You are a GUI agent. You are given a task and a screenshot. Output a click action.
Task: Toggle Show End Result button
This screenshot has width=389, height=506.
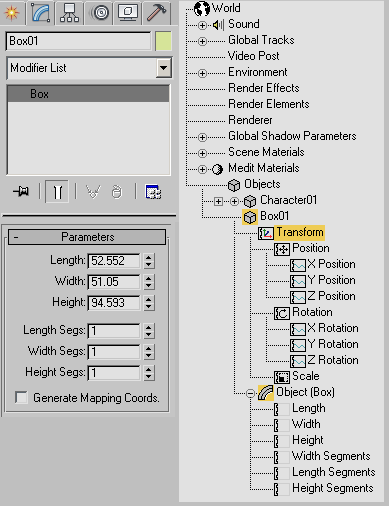pyautogui.click(x=57, y=192)
